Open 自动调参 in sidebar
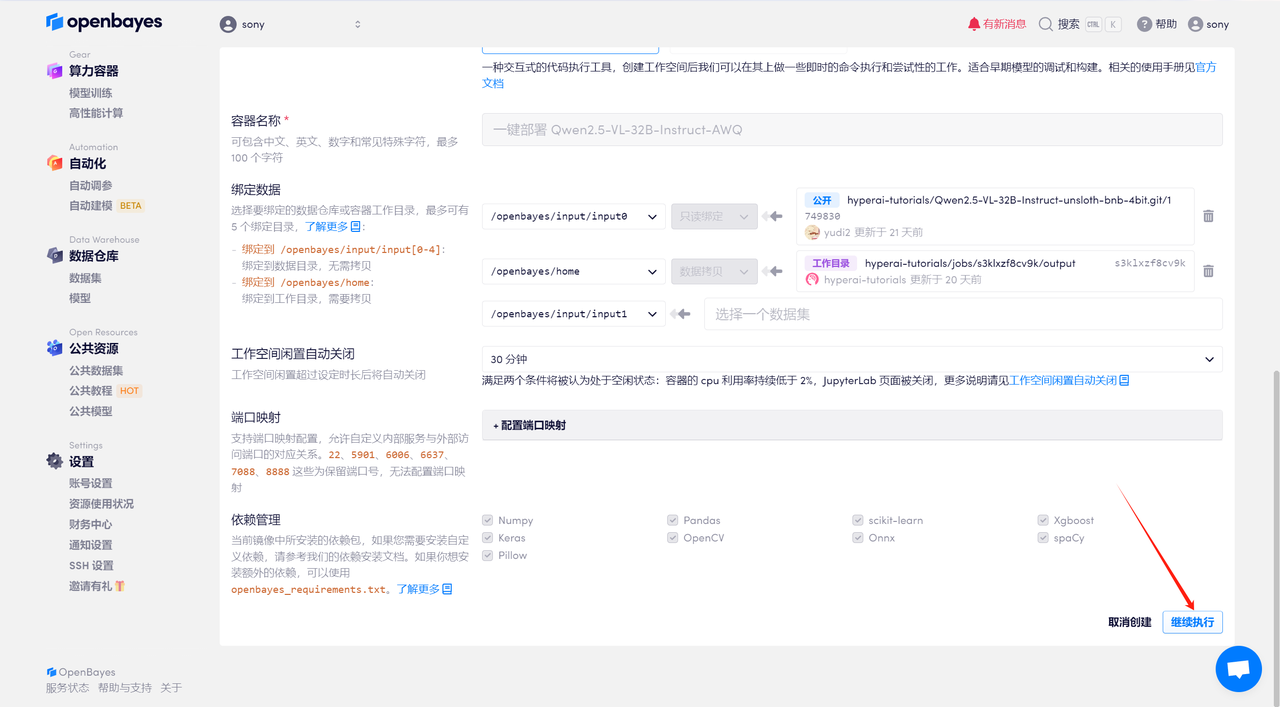Viewport: 1280px width, 707px height. coord(91,185)
